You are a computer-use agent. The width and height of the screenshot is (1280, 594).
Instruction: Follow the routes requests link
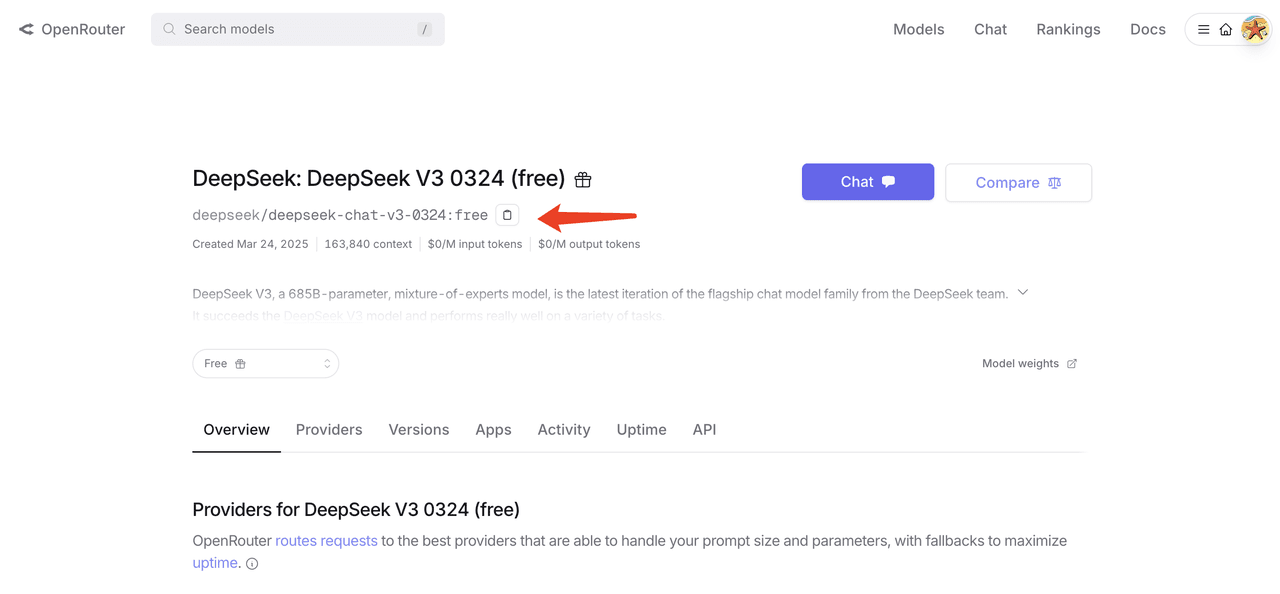pos(326,541)
